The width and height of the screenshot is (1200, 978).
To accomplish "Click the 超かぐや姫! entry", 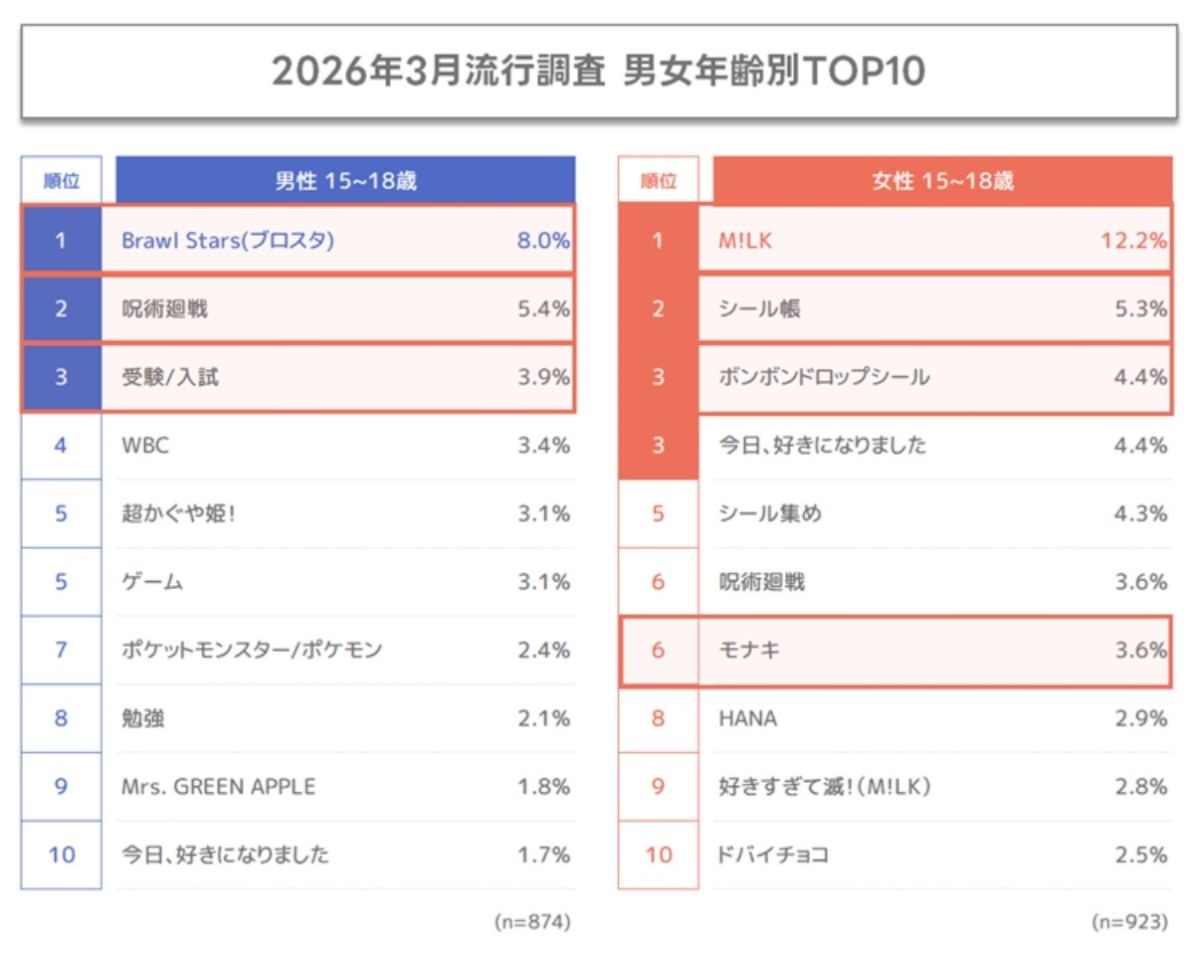I will (178, 514).
